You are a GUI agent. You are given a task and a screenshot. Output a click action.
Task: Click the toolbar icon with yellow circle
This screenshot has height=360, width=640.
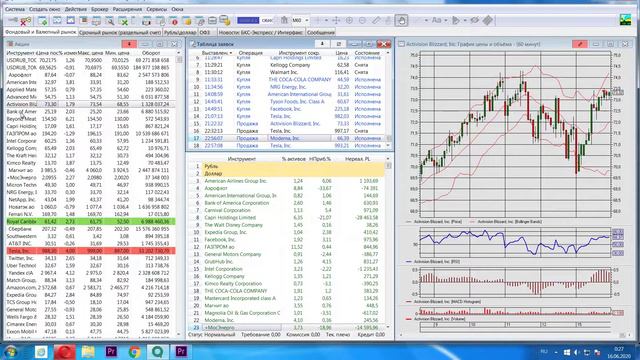click(x=187, y=20)
